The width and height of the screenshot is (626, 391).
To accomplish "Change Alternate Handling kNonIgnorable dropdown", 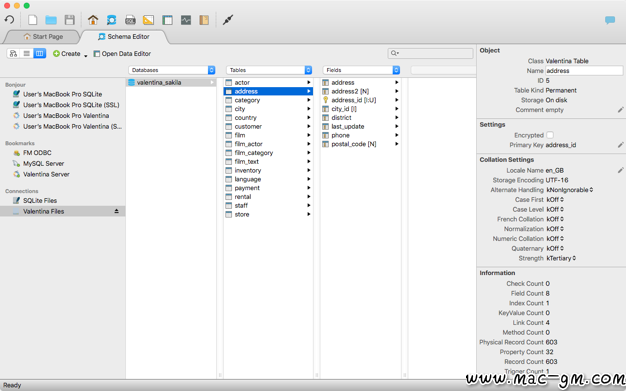I will point(569,190).
